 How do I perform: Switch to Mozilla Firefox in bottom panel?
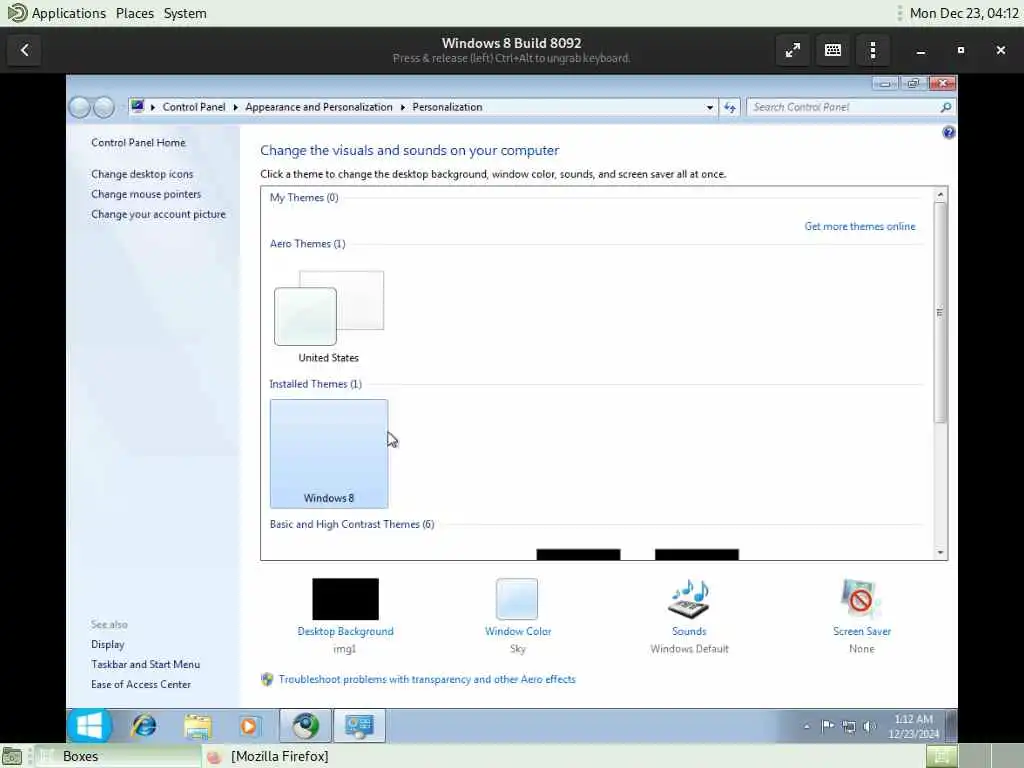tap(268, 756)
